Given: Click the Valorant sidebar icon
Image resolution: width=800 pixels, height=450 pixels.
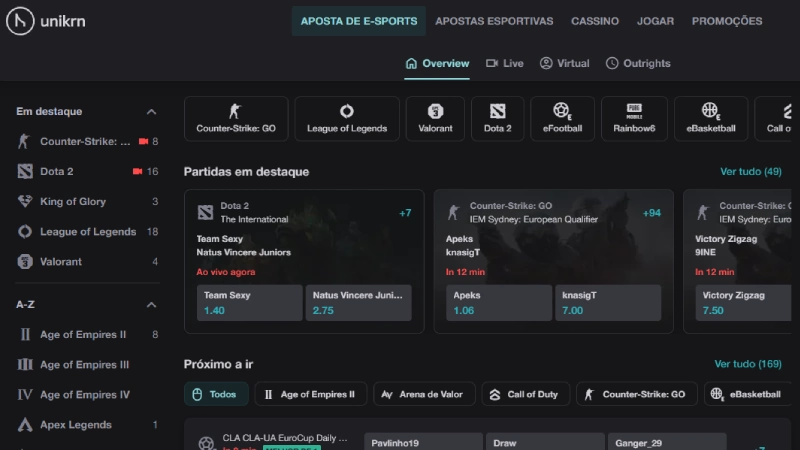Looking at the screenshot, I should tap(24, 262).
